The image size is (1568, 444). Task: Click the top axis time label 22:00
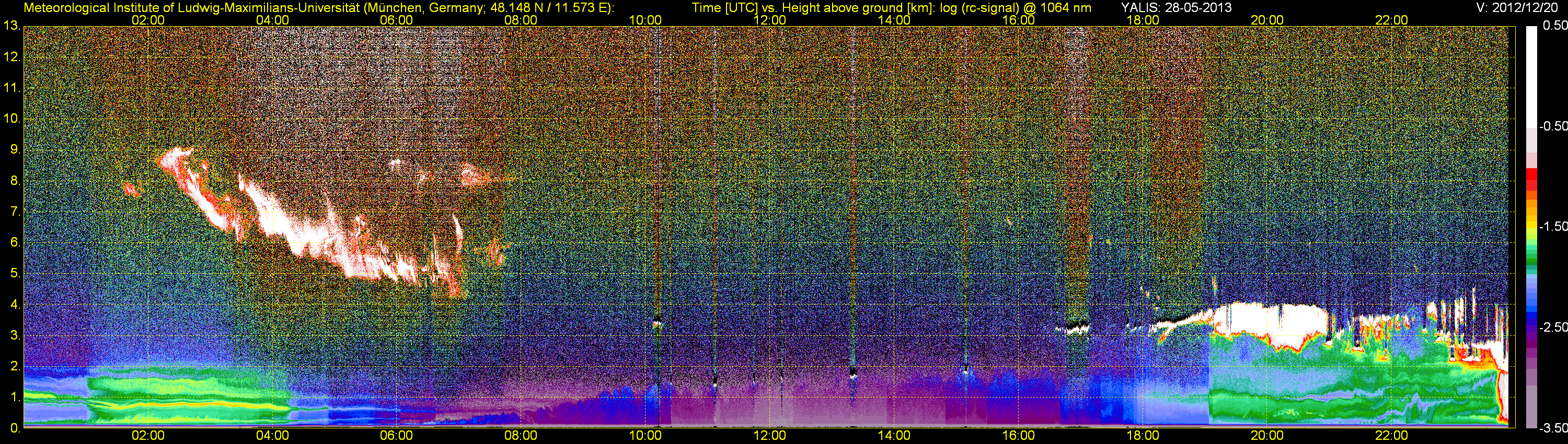pos(1391,20)
